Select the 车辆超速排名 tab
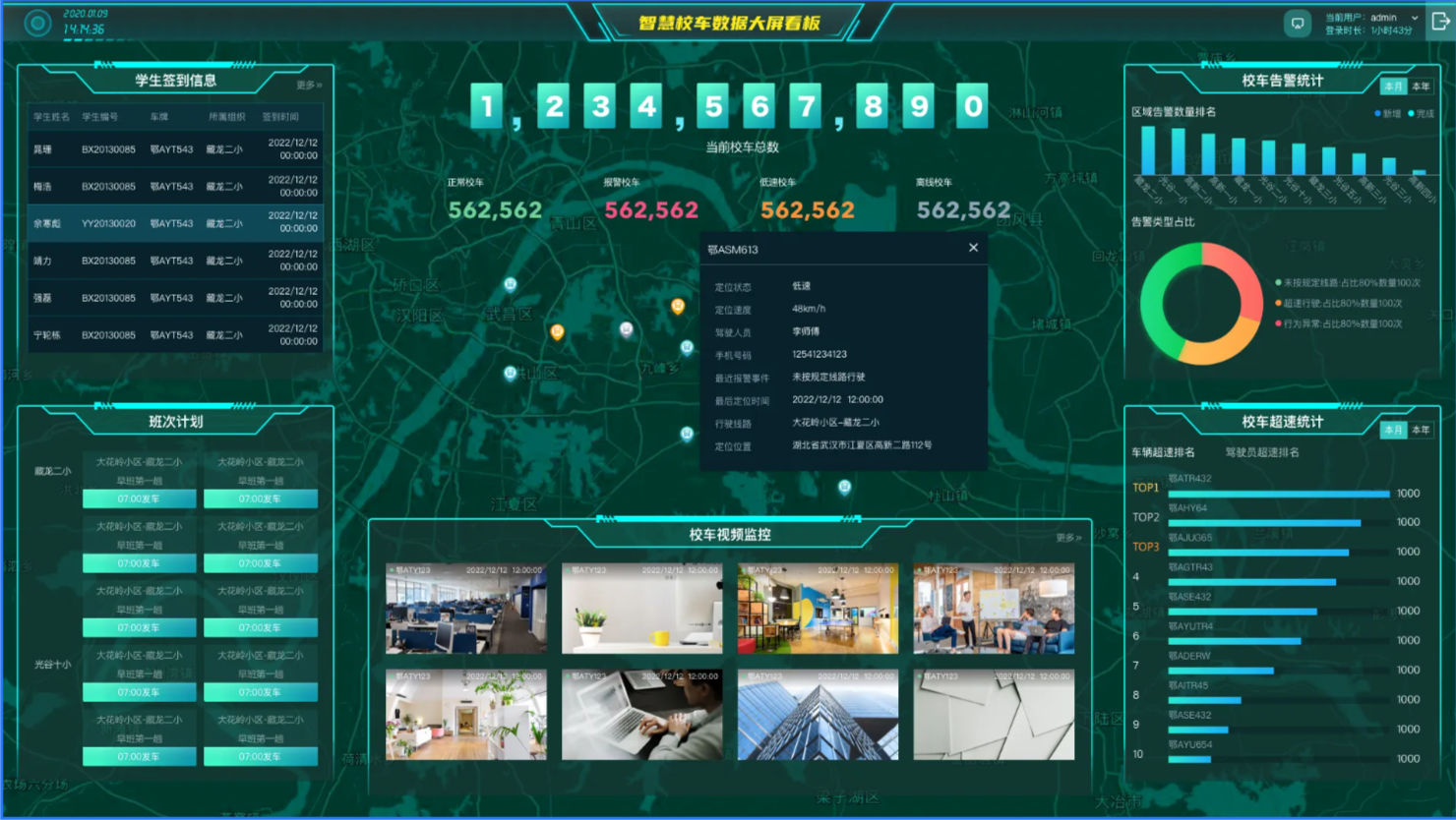 click(x=1163, y=452)
